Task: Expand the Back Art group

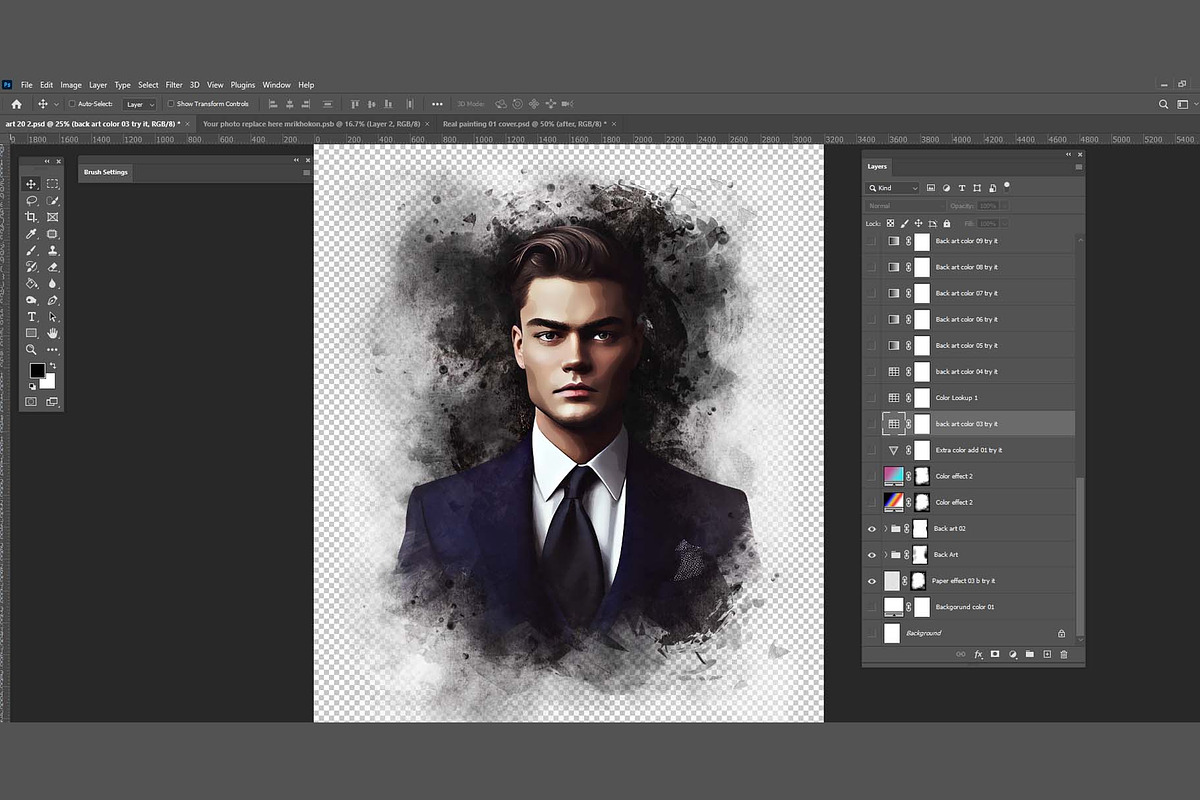Action: [x=886, y=554]
